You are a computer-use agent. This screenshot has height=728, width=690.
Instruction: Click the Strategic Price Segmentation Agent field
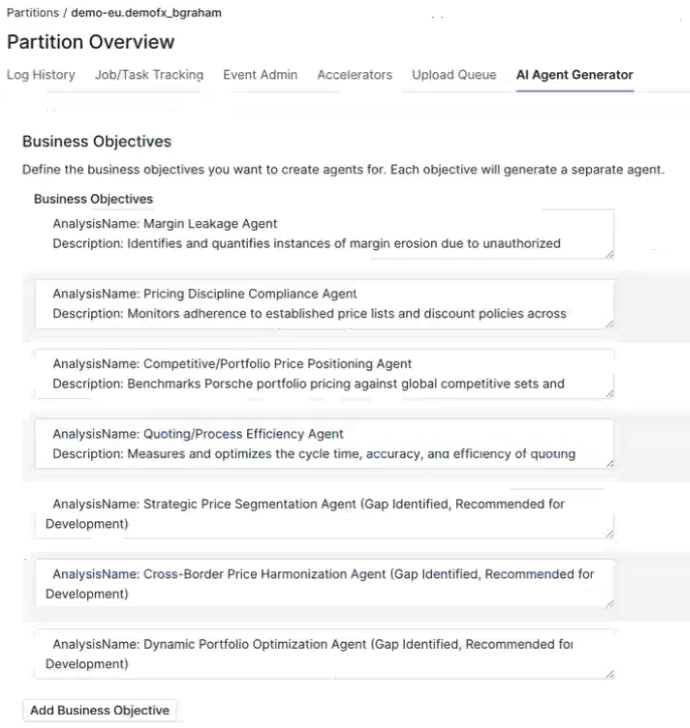(322, 514)
